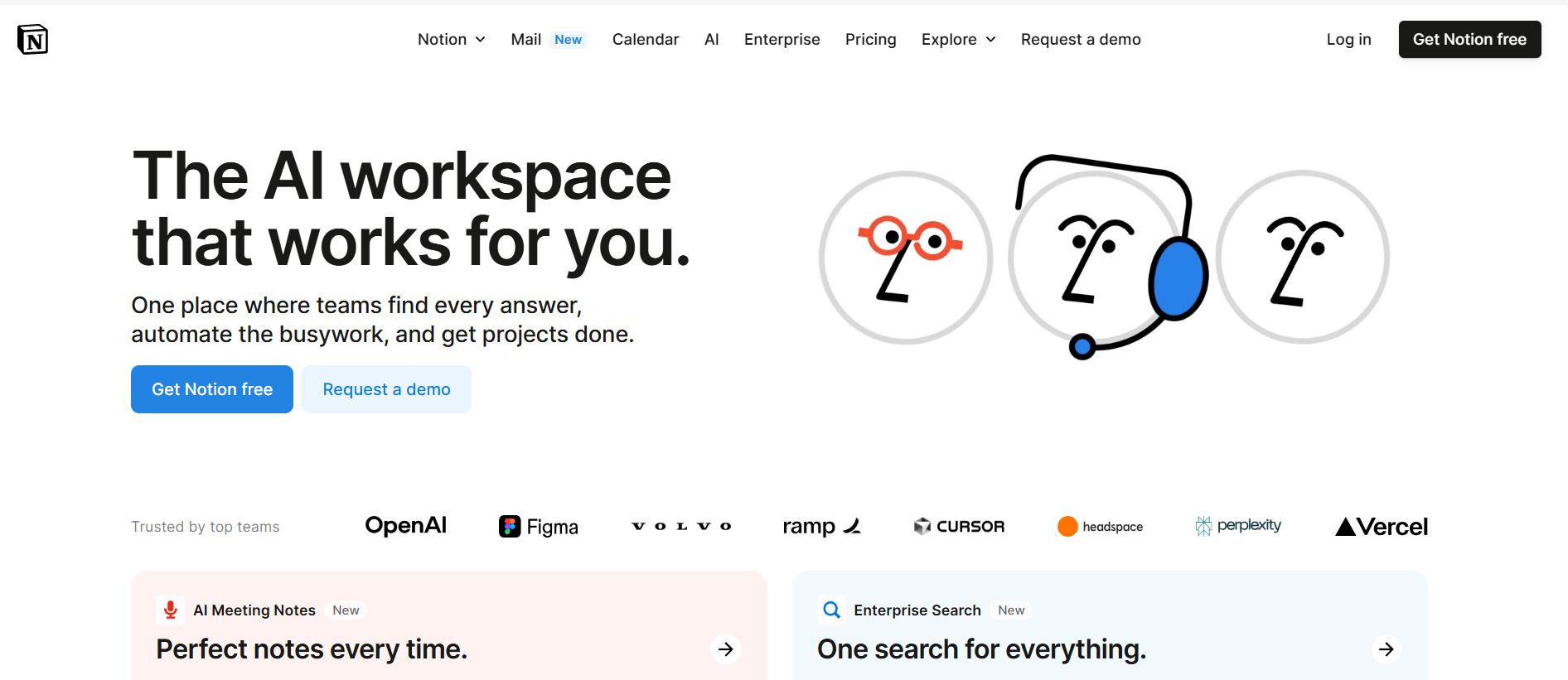Click the black Get Notion free button
1568x680 pixels.
(1469, 39)
